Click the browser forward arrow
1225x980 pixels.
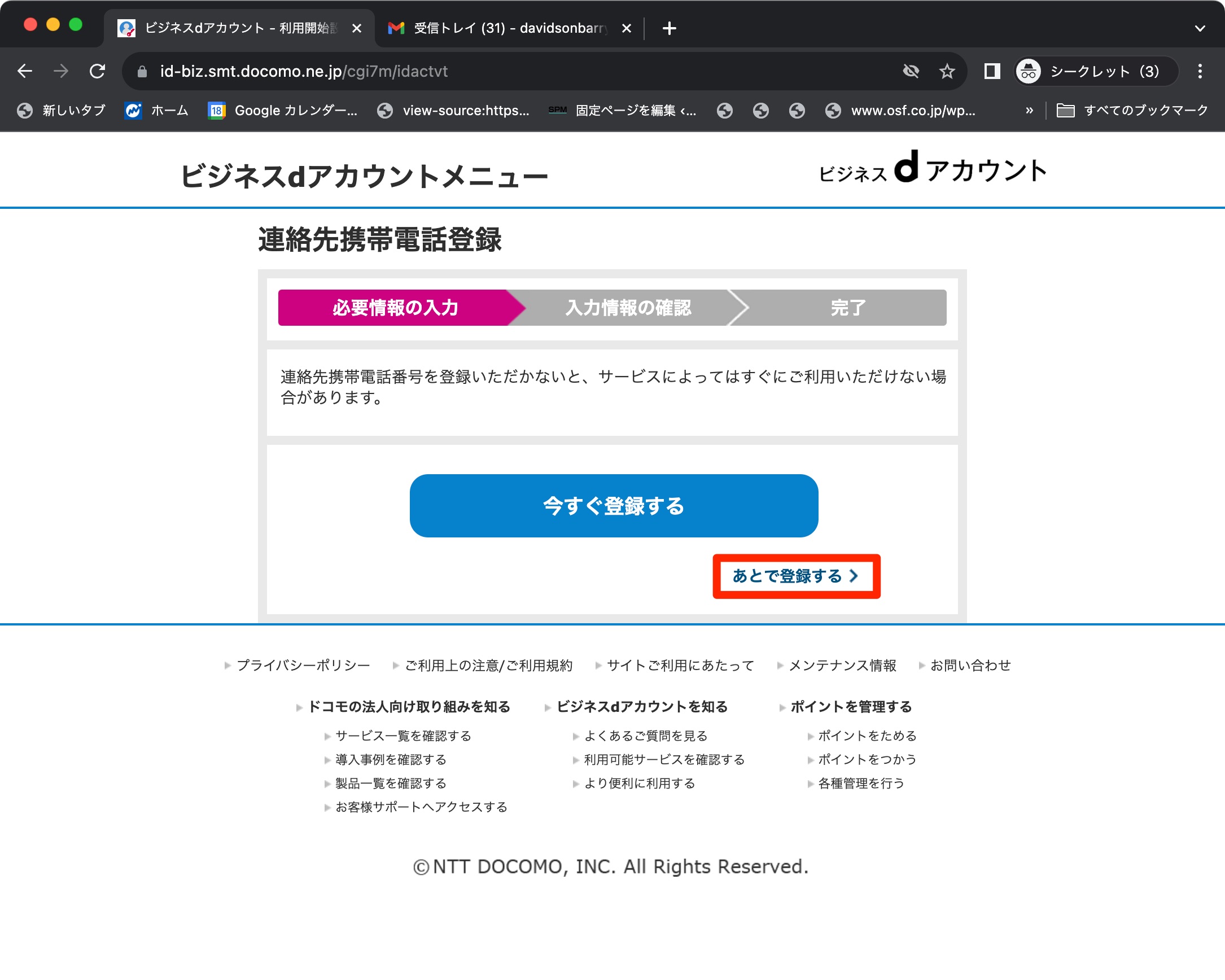pos(61,71)
